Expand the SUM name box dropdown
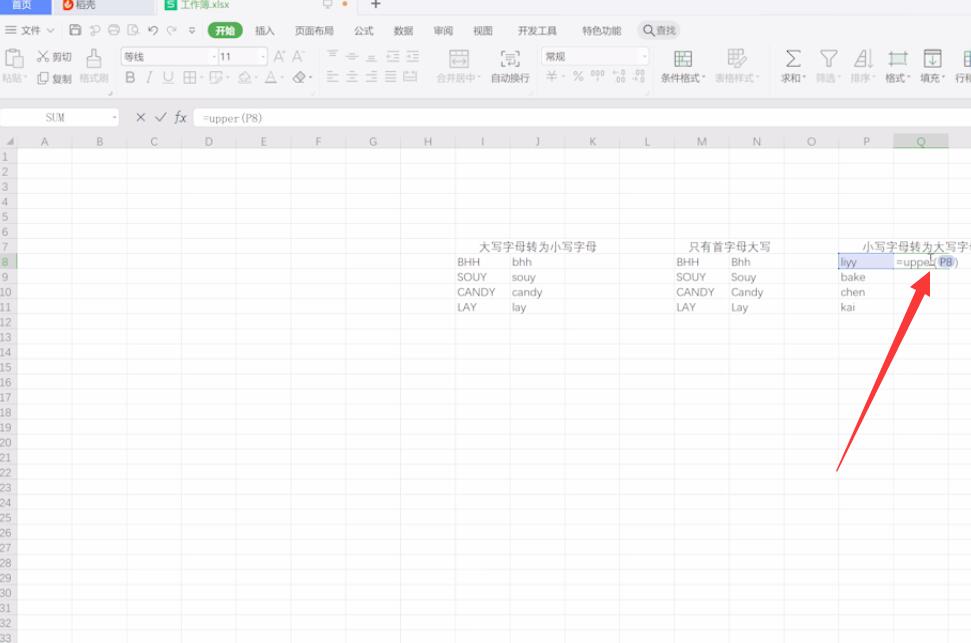The height and width of the screenshot is (643, 971). click(115, 117)
